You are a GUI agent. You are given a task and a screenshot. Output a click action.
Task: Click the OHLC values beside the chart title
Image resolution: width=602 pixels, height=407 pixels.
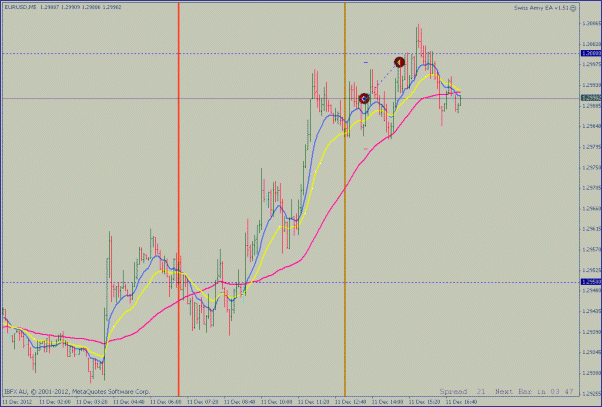coord(81,7)
